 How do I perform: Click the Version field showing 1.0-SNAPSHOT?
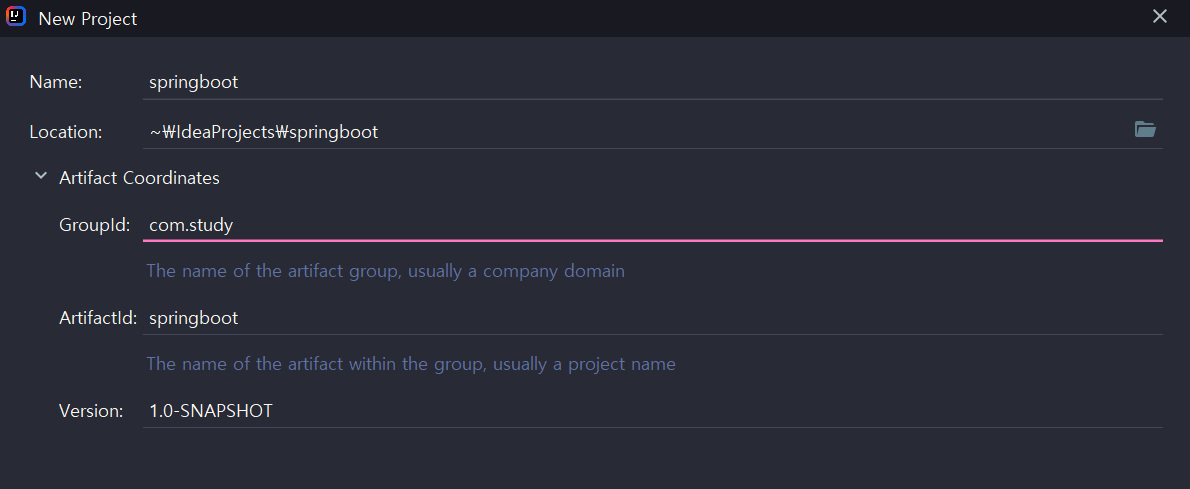click(x=653, y=411)
